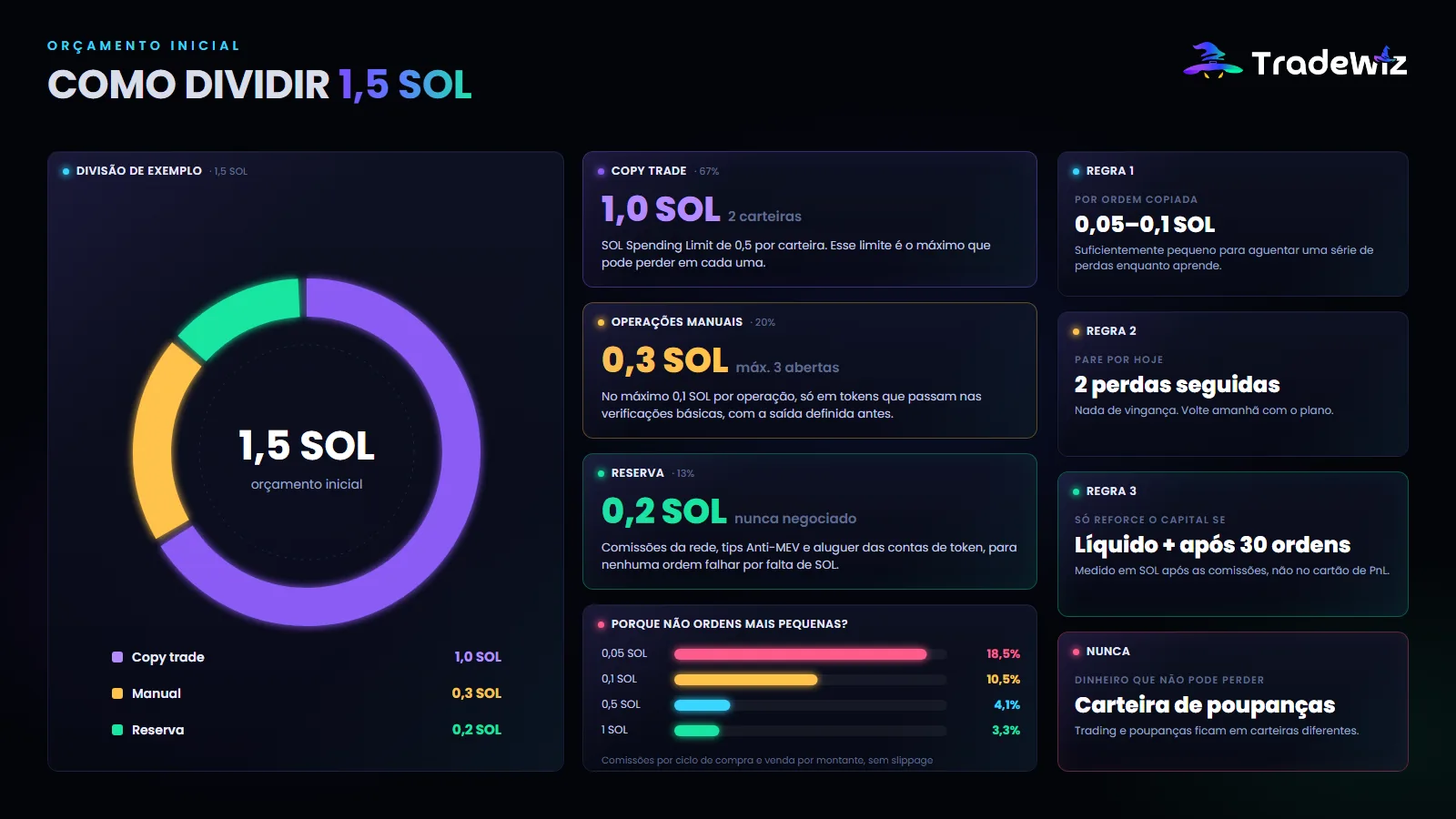This screenshot has width=1456, height=819.
Task: Click the large "1,0 SOL" card value
Action: [x=661, y=209]
